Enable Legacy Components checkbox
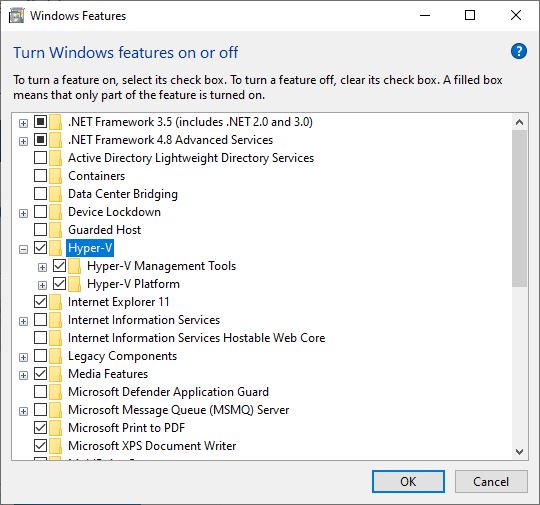This screenshot has height=505, width=540. 41,355
